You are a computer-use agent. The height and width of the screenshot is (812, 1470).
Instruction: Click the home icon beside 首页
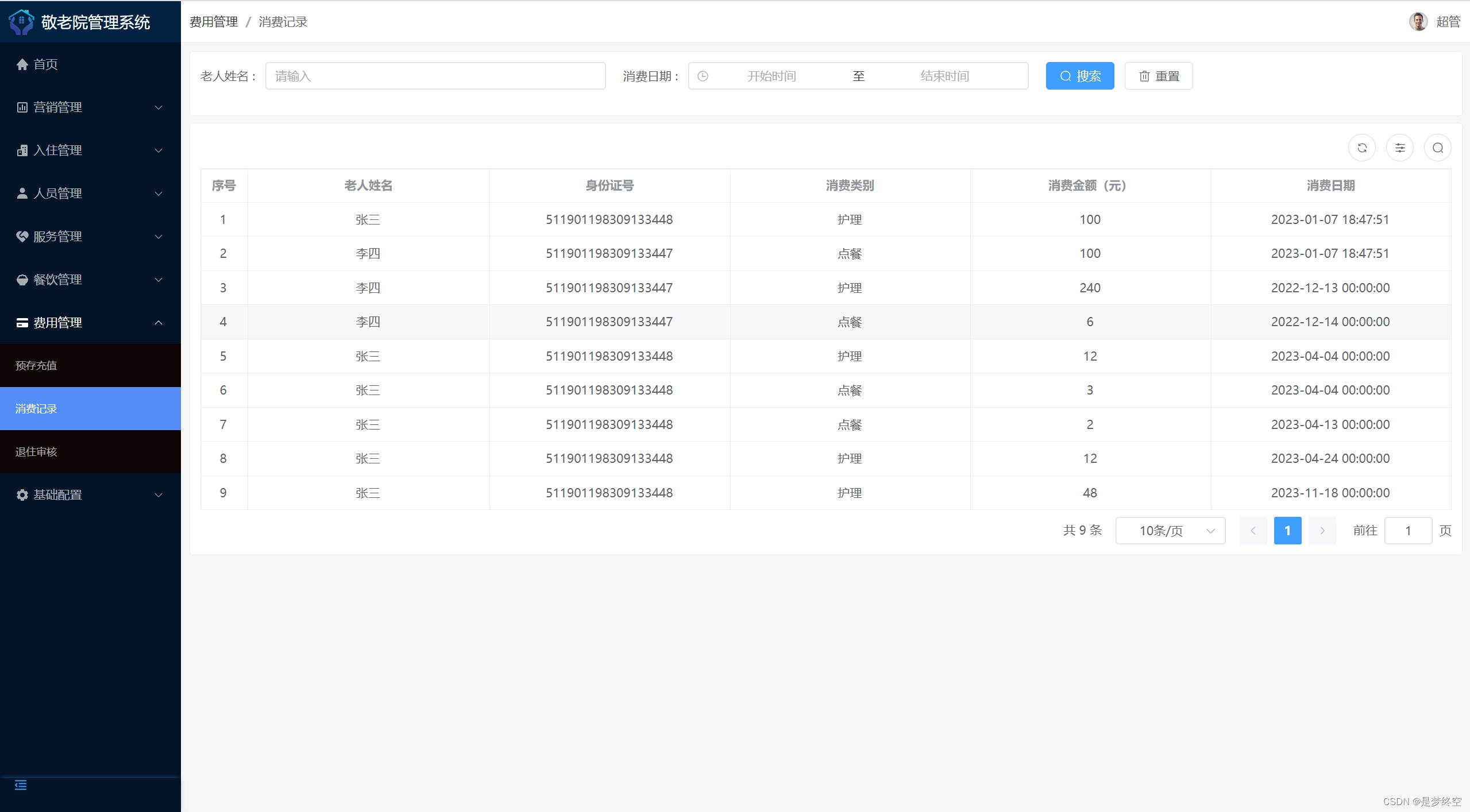click(x=22, y=64)
